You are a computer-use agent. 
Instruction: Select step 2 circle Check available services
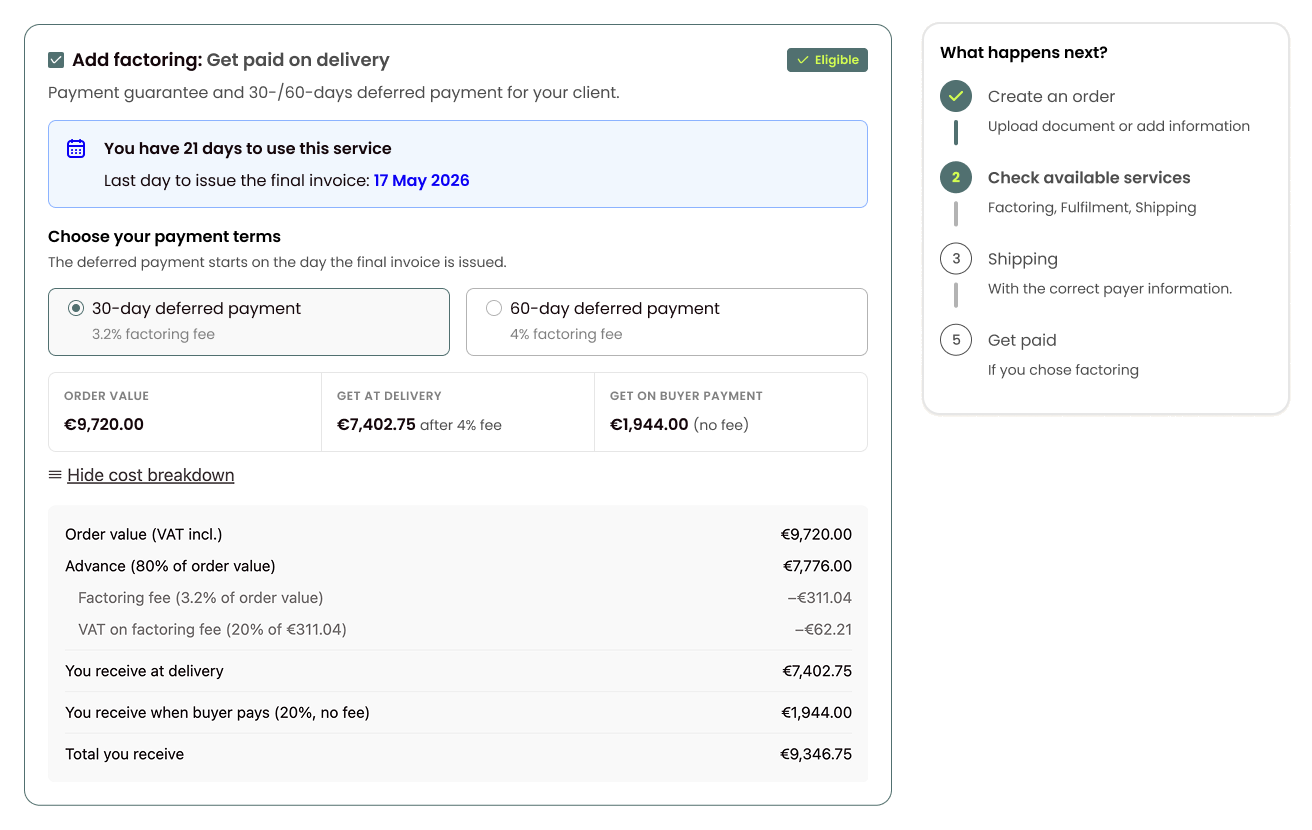(956, 177)
